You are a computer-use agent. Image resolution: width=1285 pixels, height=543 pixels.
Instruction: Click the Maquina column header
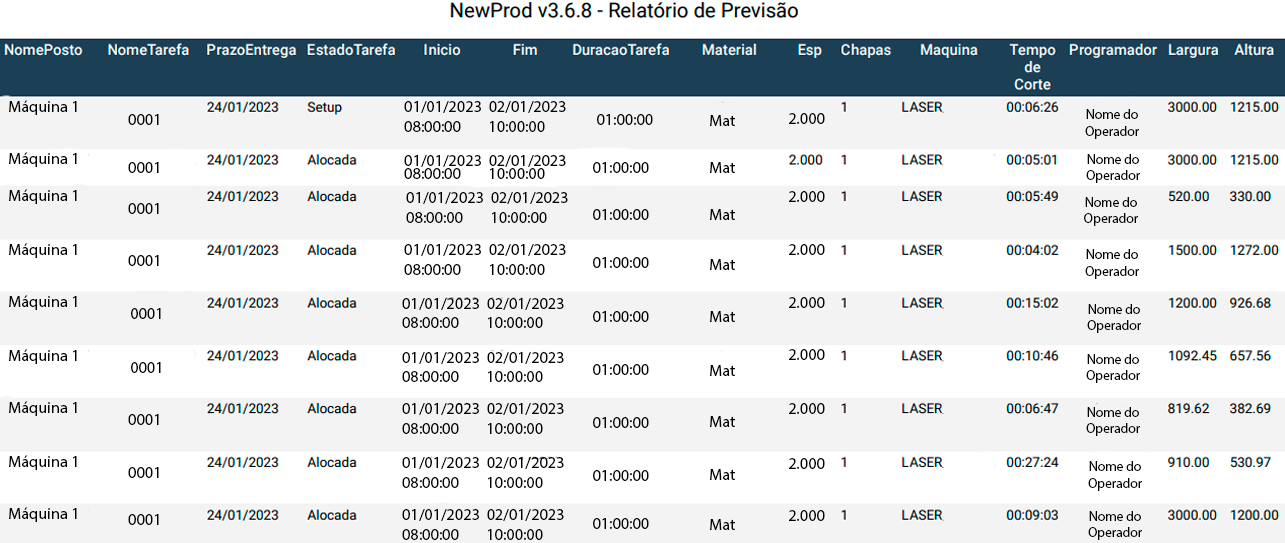949,50
